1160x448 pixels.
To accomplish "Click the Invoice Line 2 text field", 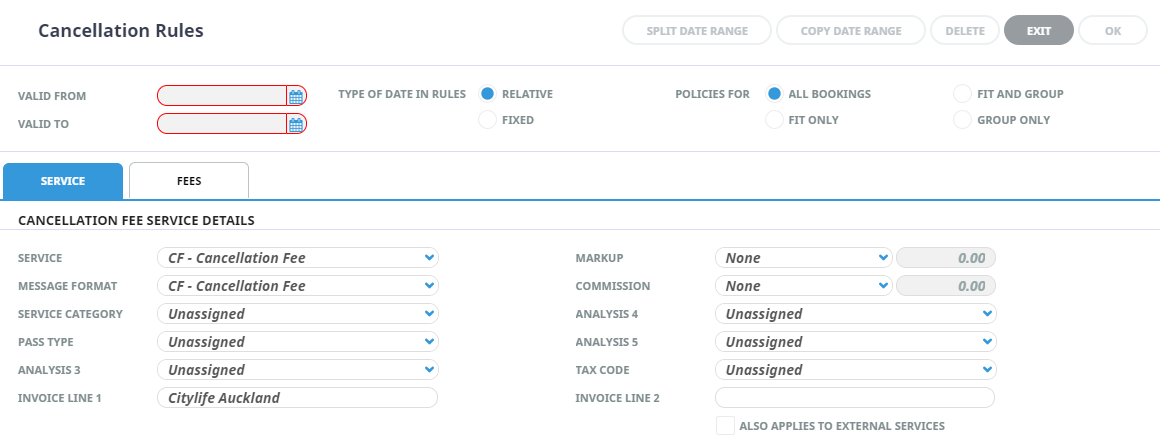I will coord(855,398).
